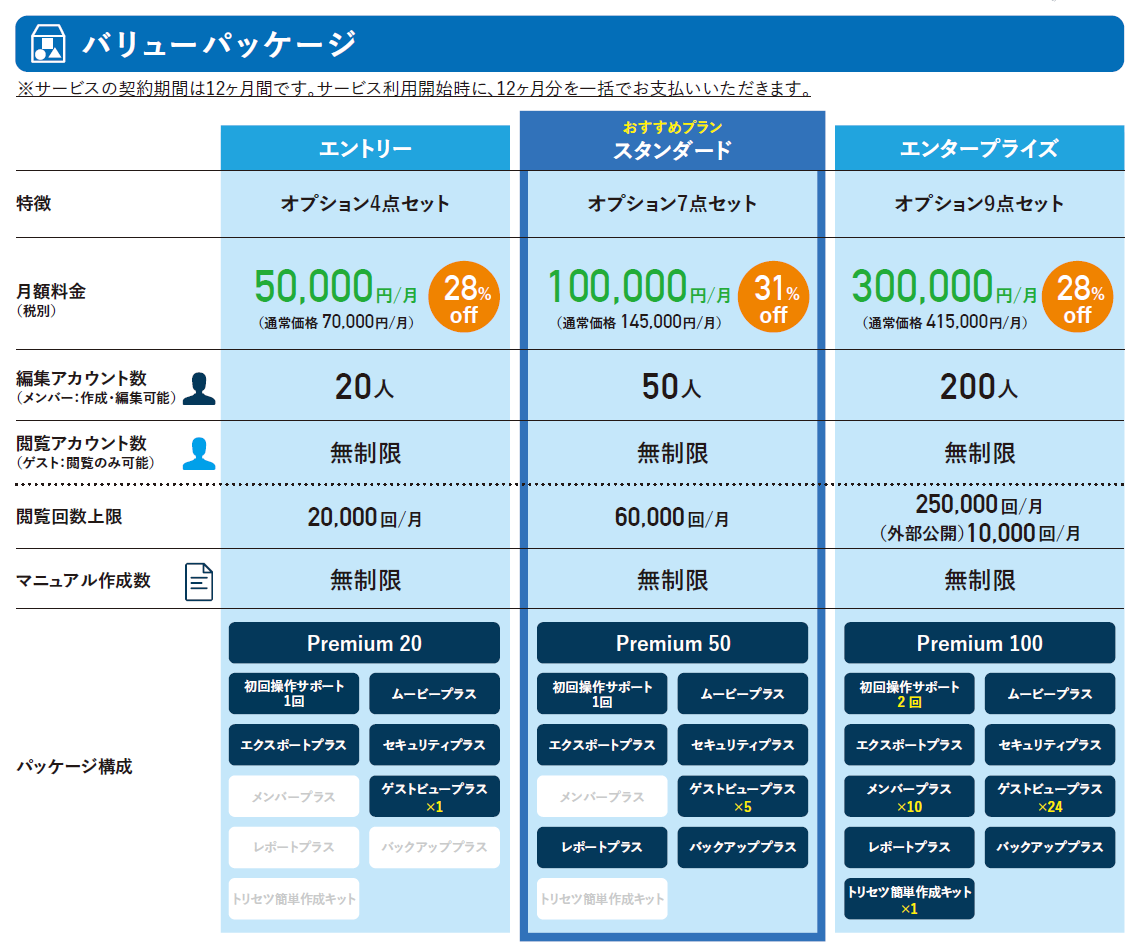
Task: Select the エンタープライズ plan header
Action: click(979, 149)
